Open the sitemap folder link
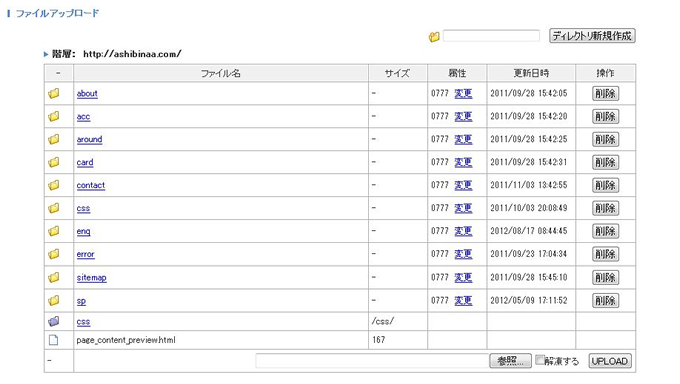The width and height of the screenshot is (680, 384). tap(92, 277)
